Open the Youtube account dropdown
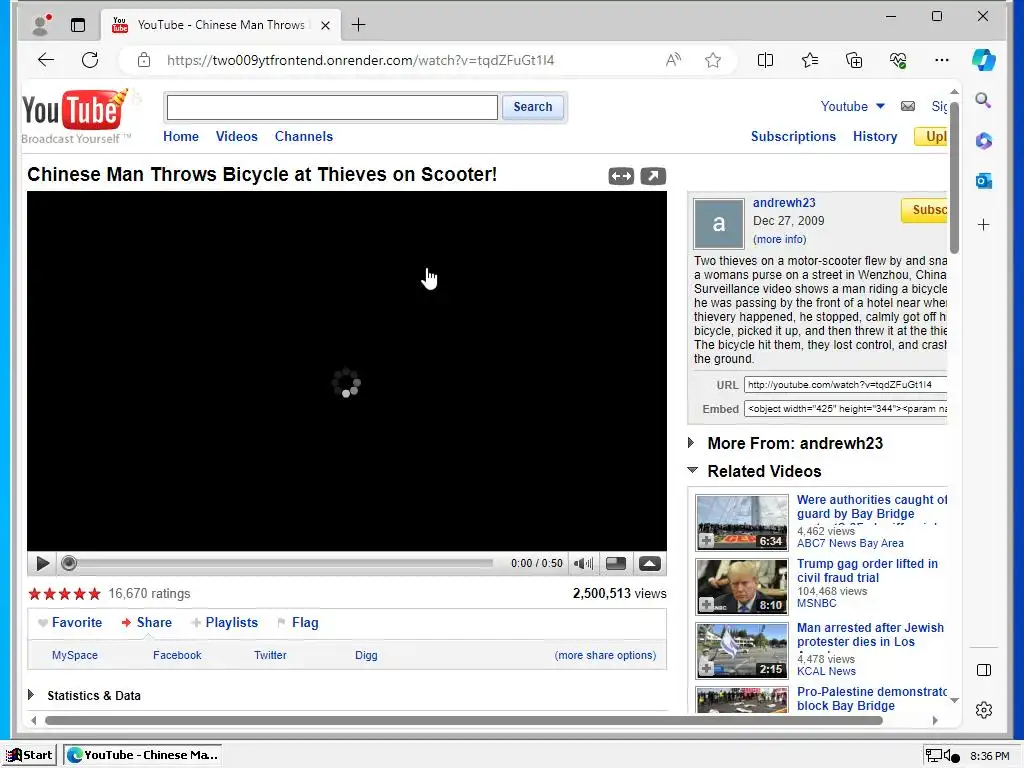 click(852, 106)
